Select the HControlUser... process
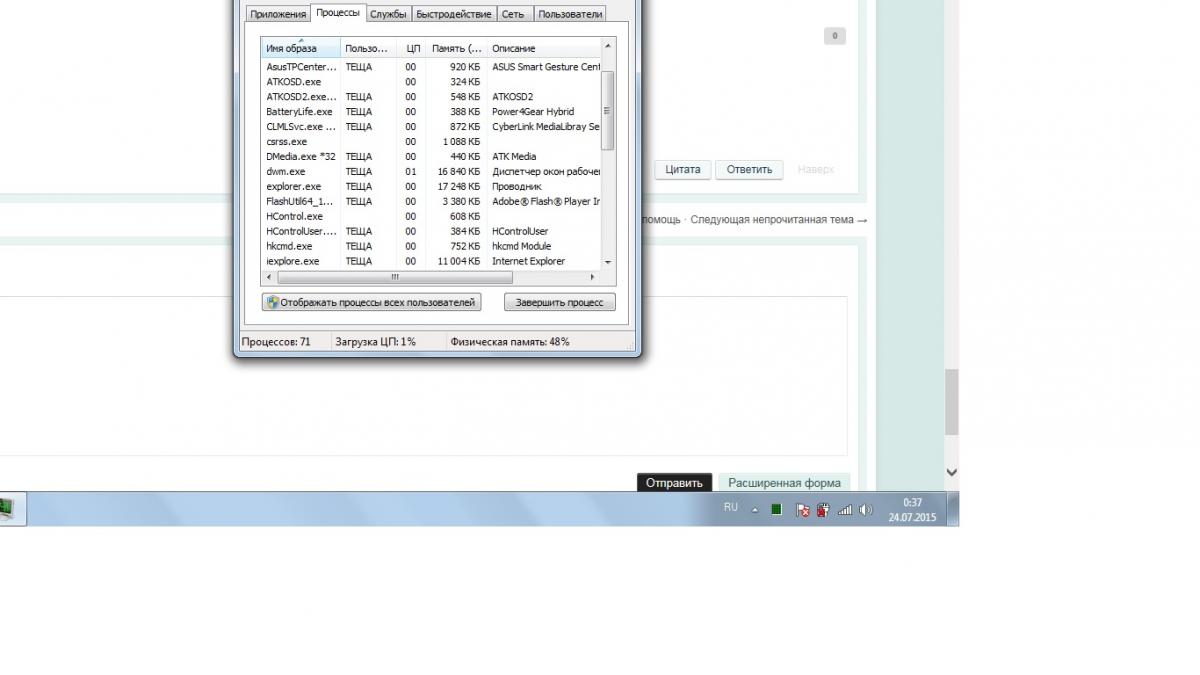This screenshot has height=675, width=1200. point(431,231)
